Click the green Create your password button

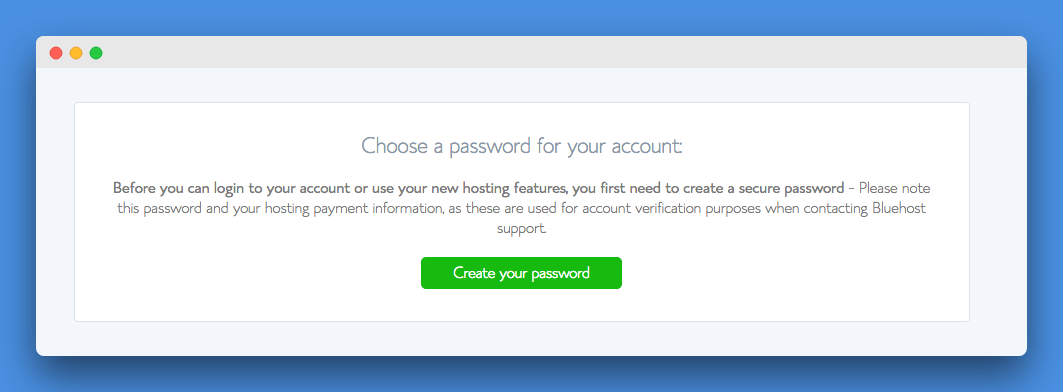pyautogui.click(x=521, y=273)
